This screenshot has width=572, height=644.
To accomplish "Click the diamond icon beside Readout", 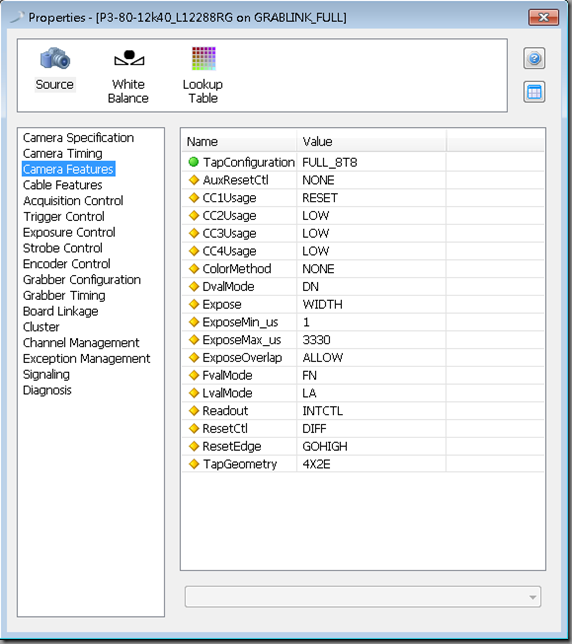I will 194,410.
